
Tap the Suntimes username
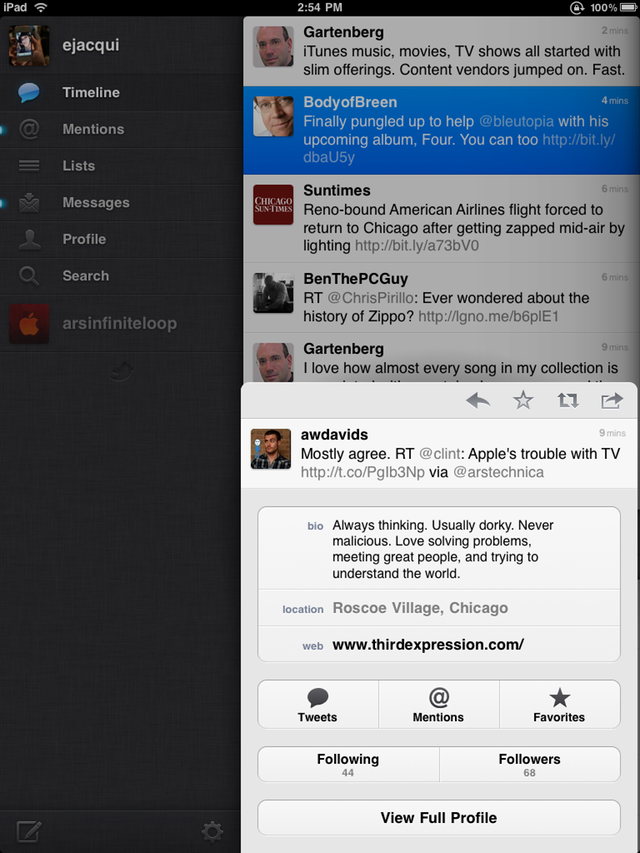pos(337,190)
